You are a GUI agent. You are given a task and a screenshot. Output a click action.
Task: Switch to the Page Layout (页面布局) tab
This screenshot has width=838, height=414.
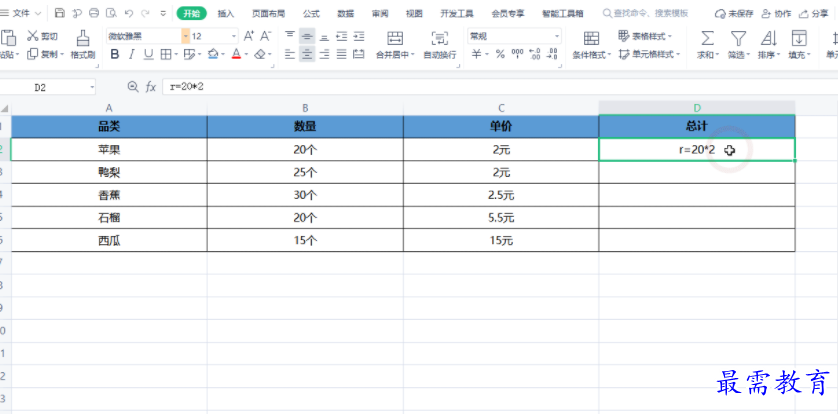268,13
